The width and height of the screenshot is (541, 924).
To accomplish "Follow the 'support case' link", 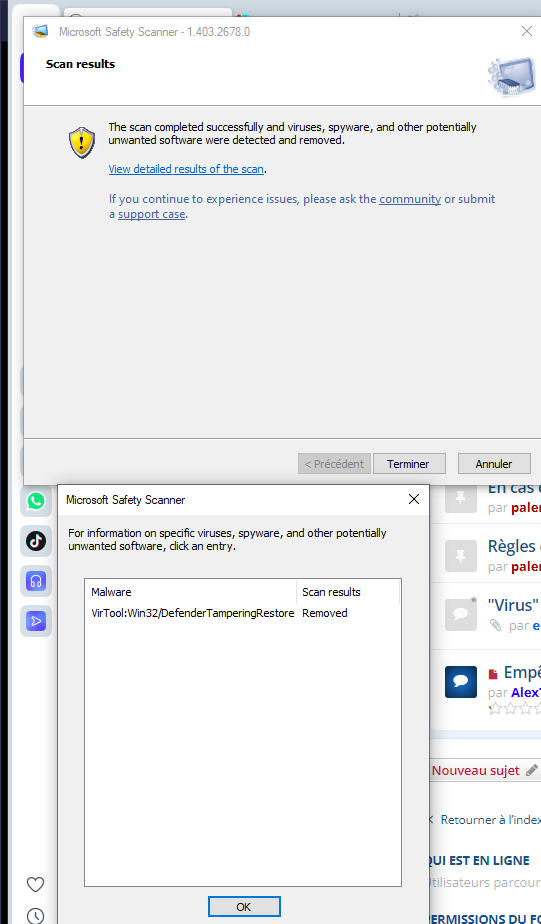I will click(x=151, y=214).
